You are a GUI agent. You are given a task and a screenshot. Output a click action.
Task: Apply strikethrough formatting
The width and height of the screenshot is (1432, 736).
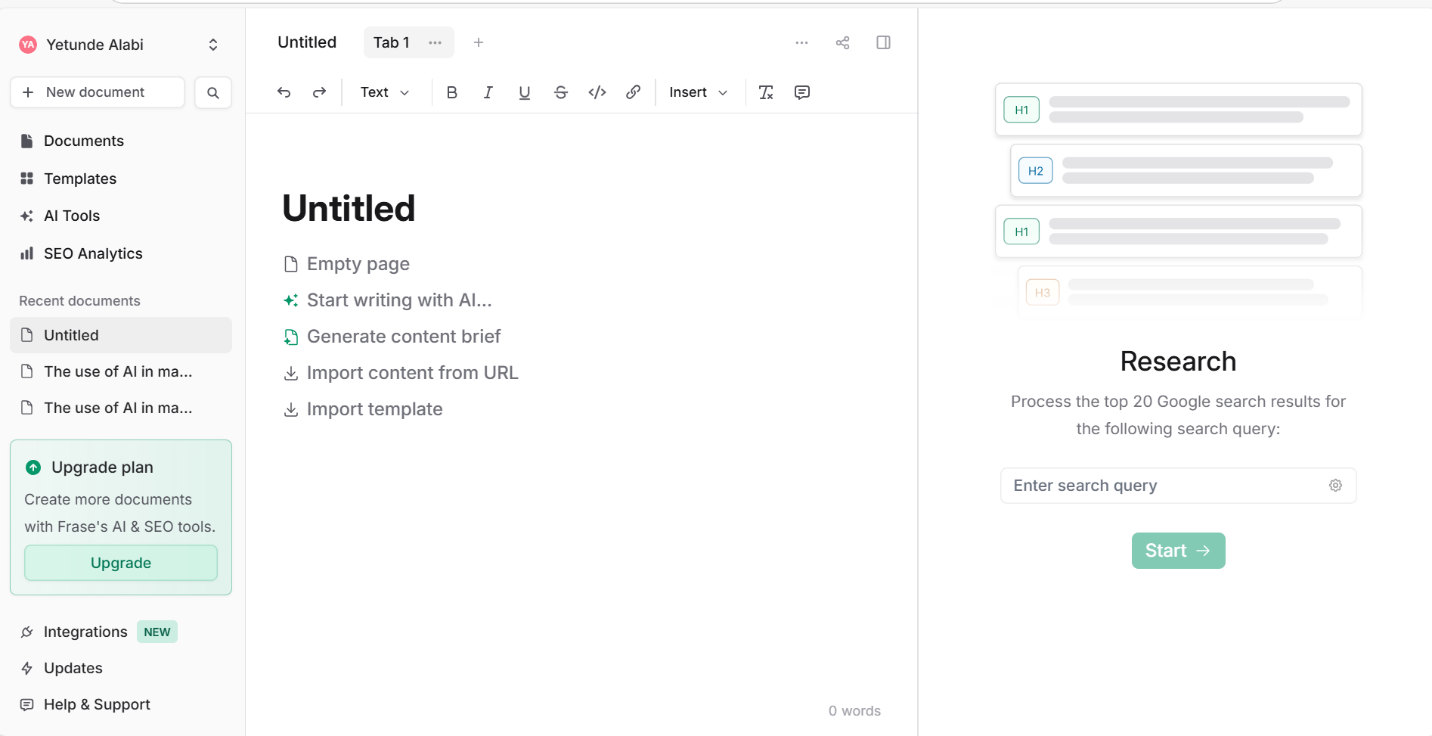561,92
